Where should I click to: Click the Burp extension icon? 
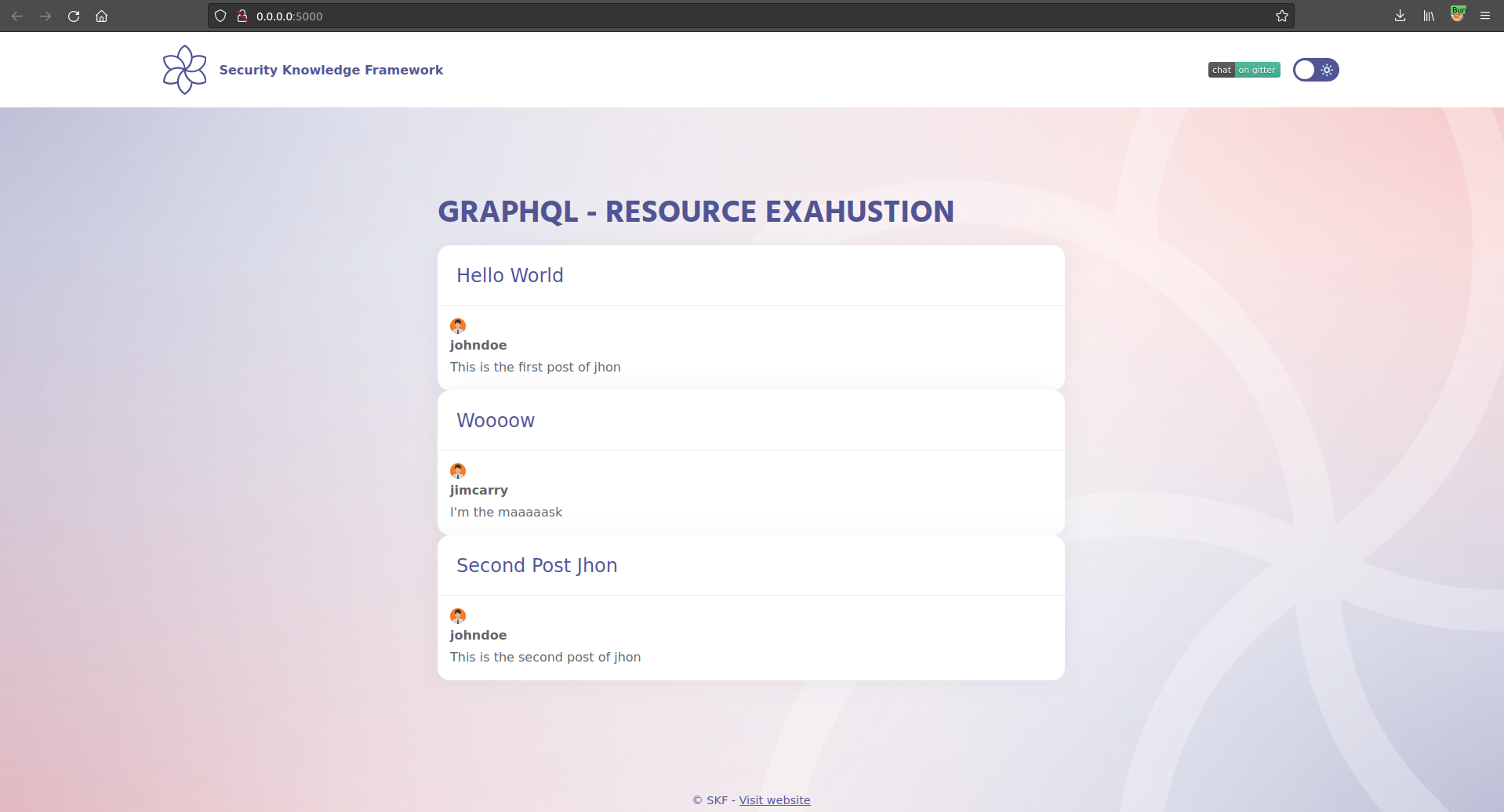[x=1458, y=14]
